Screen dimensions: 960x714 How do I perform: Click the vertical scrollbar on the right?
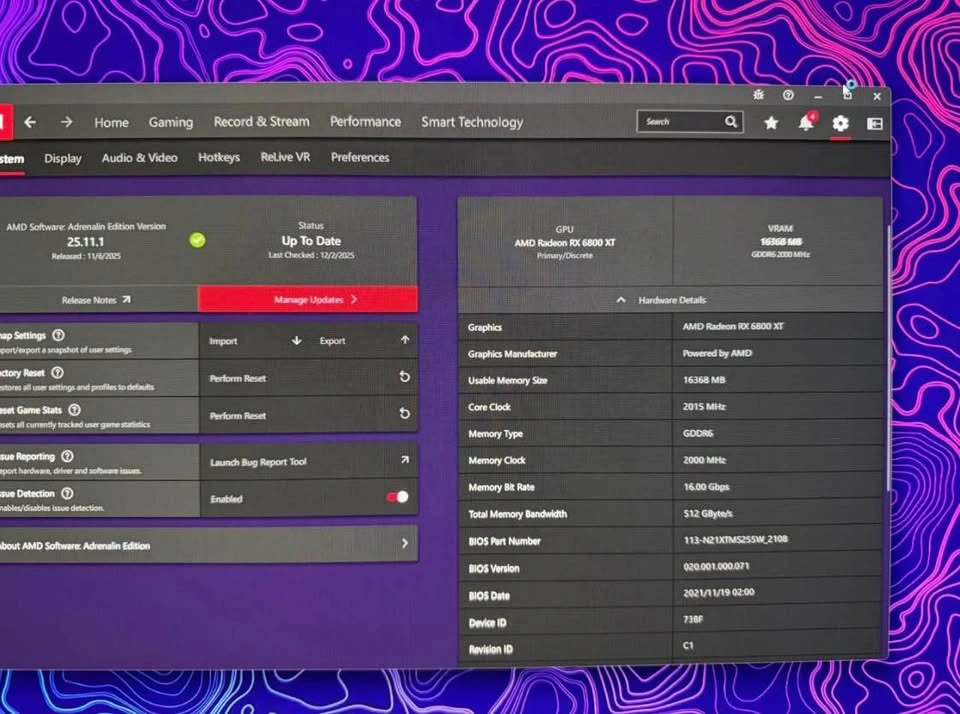pyautogui.click(x=888, y=358)
